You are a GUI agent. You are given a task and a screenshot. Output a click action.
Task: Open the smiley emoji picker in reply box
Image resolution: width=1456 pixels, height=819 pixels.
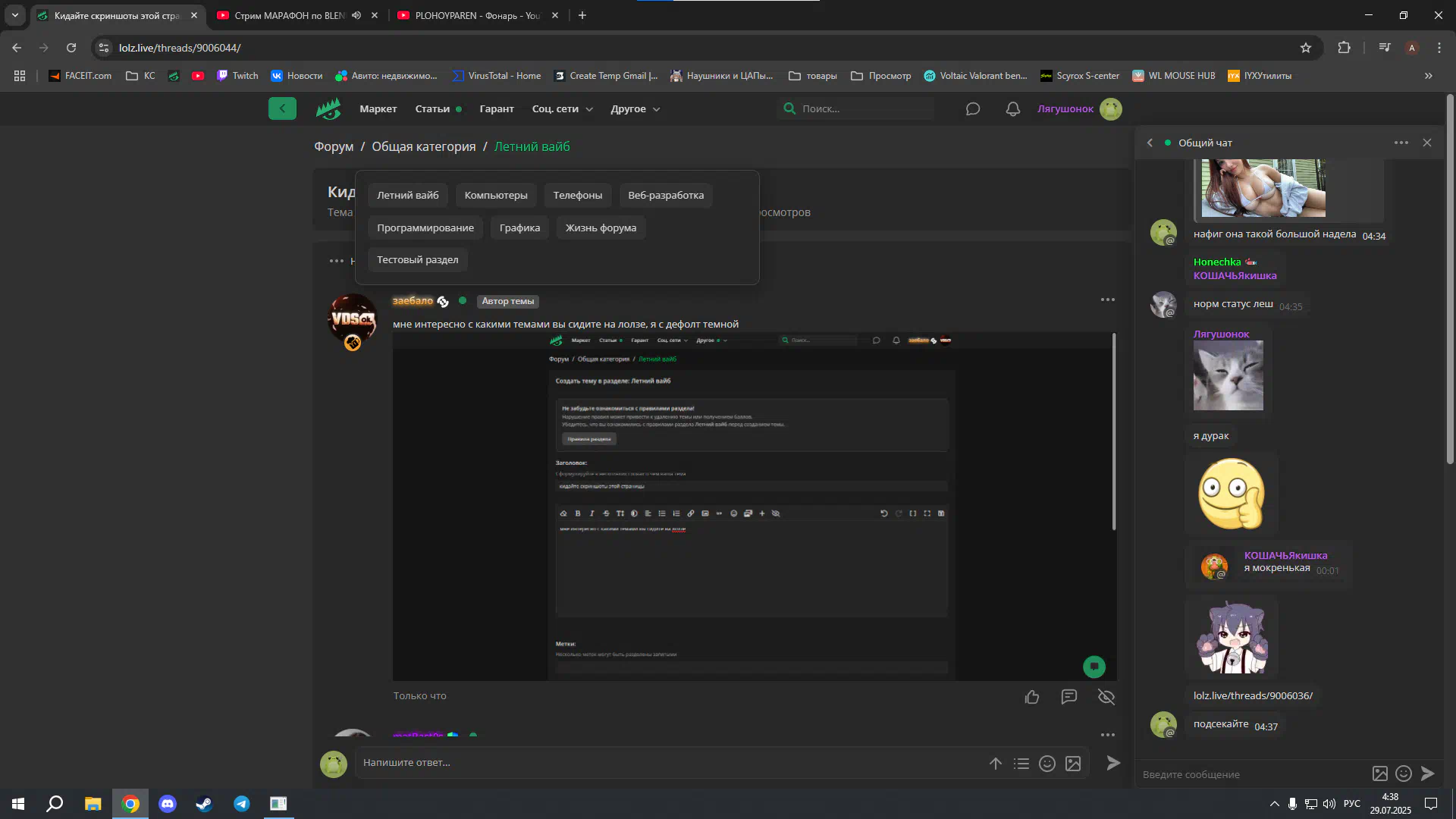(1047, 764)
